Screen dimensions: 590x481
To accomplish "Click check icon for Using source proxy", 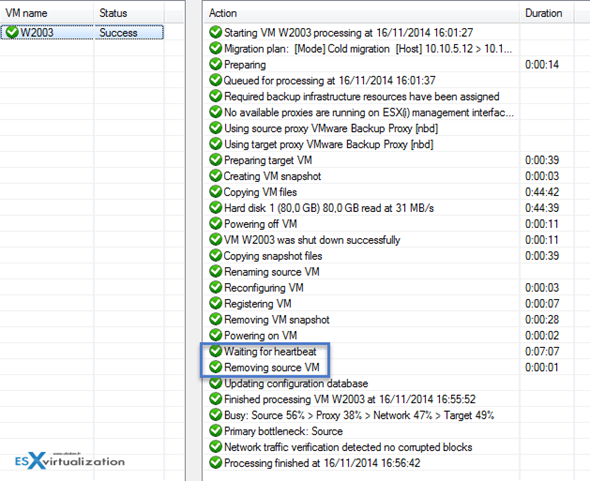I will [216, 128].
